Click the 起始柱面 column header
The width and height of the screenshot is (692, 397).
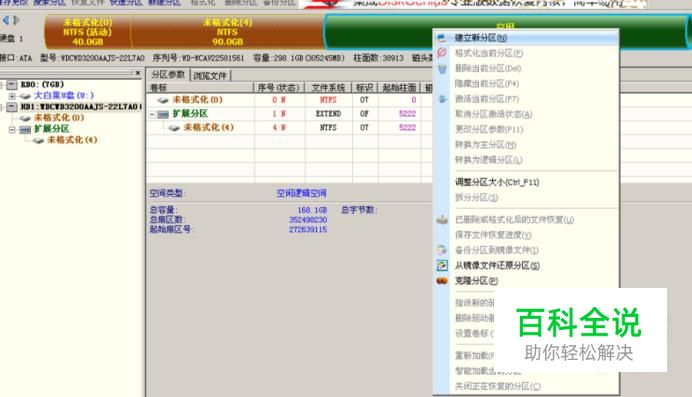click(x=399, y=87)
